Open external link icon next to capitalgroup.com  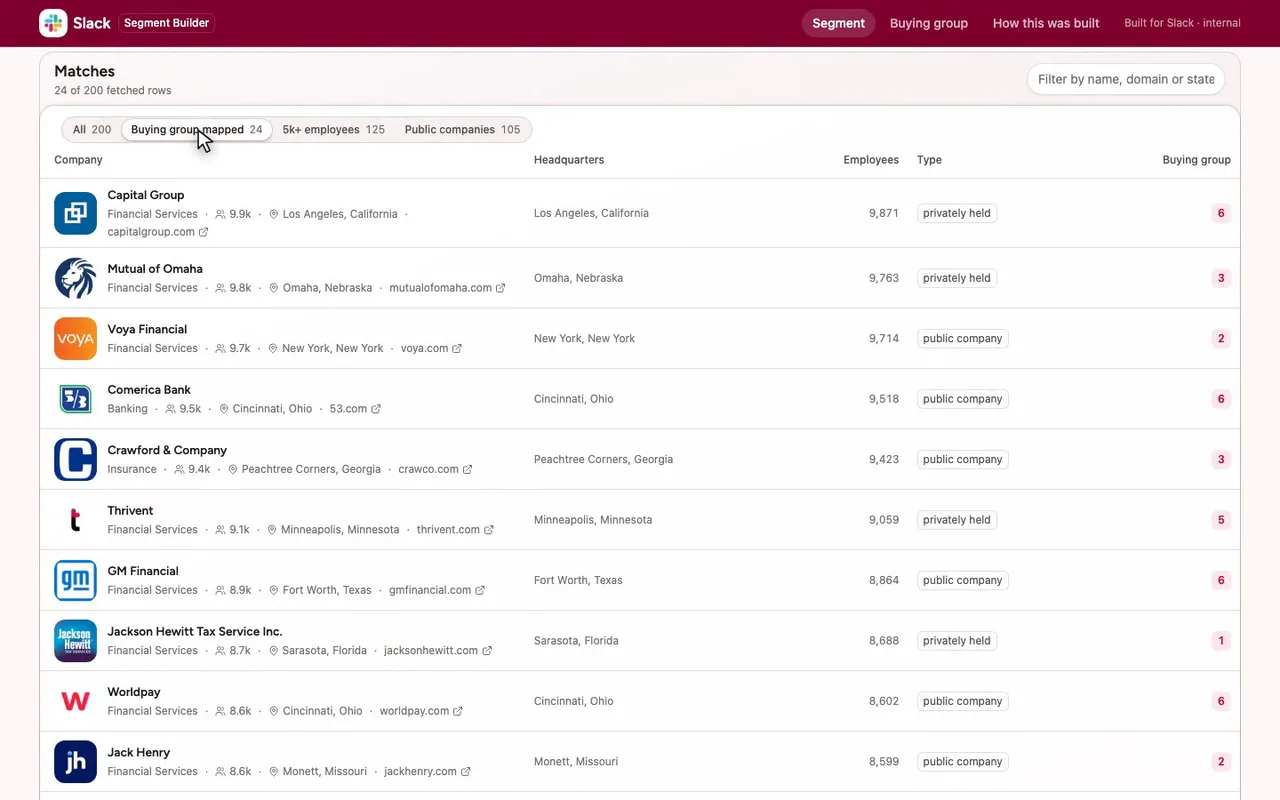(204, 232)
